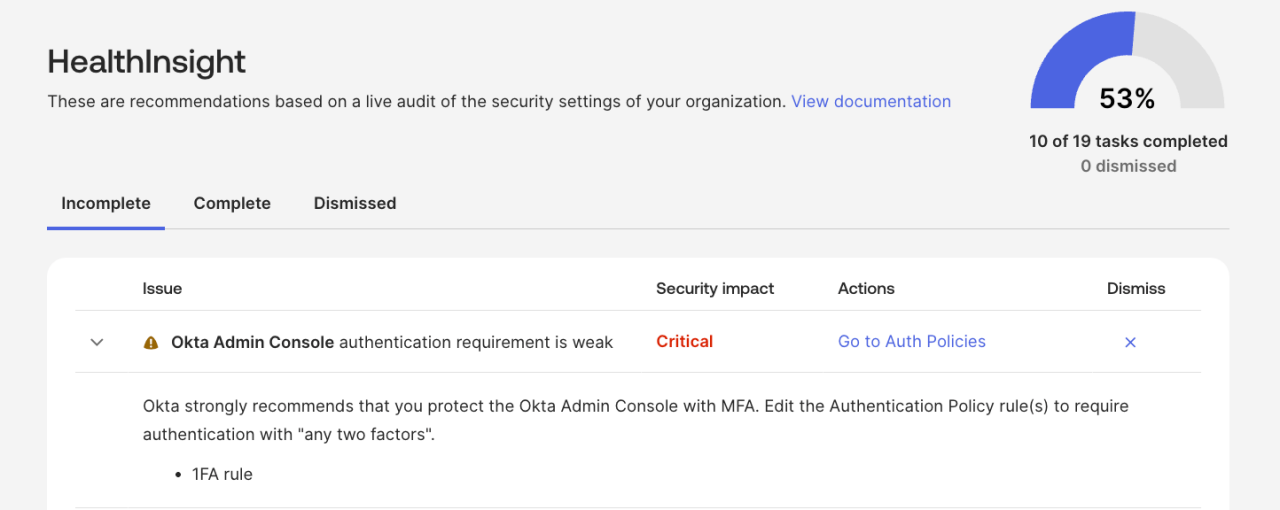
Task: Click the red Critical security impact label
Action: (x=684, y=342)
